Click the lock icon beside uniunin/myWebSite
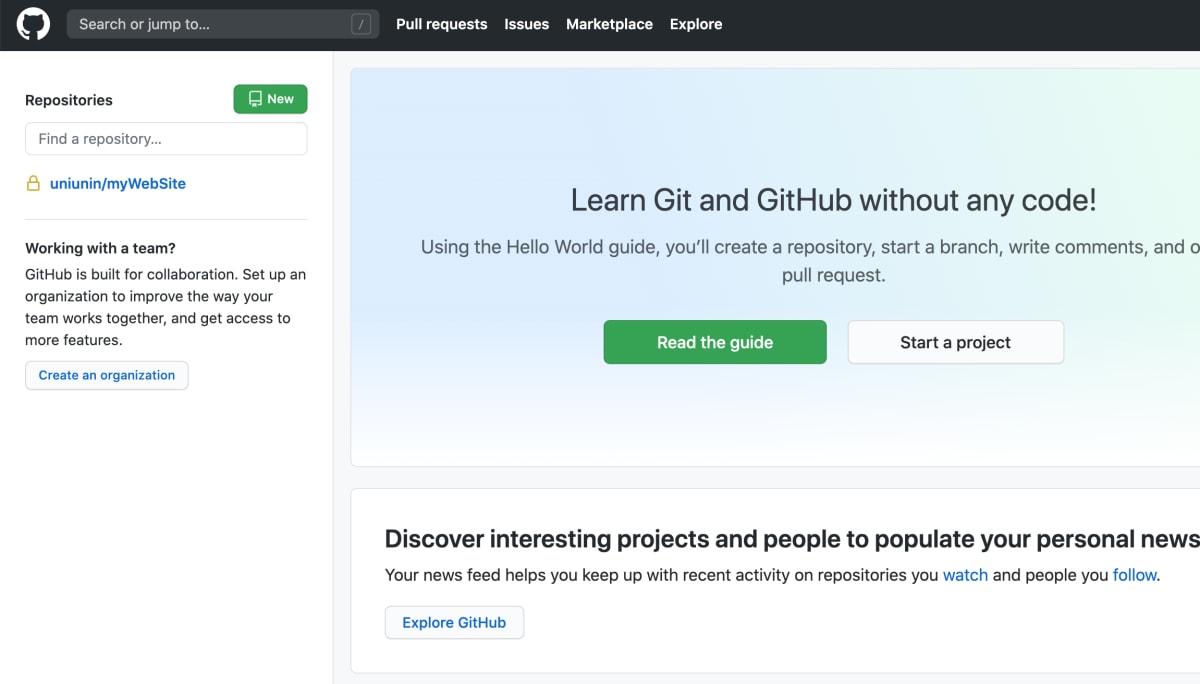The image size is (1200, 684). (x=33, y=184)
